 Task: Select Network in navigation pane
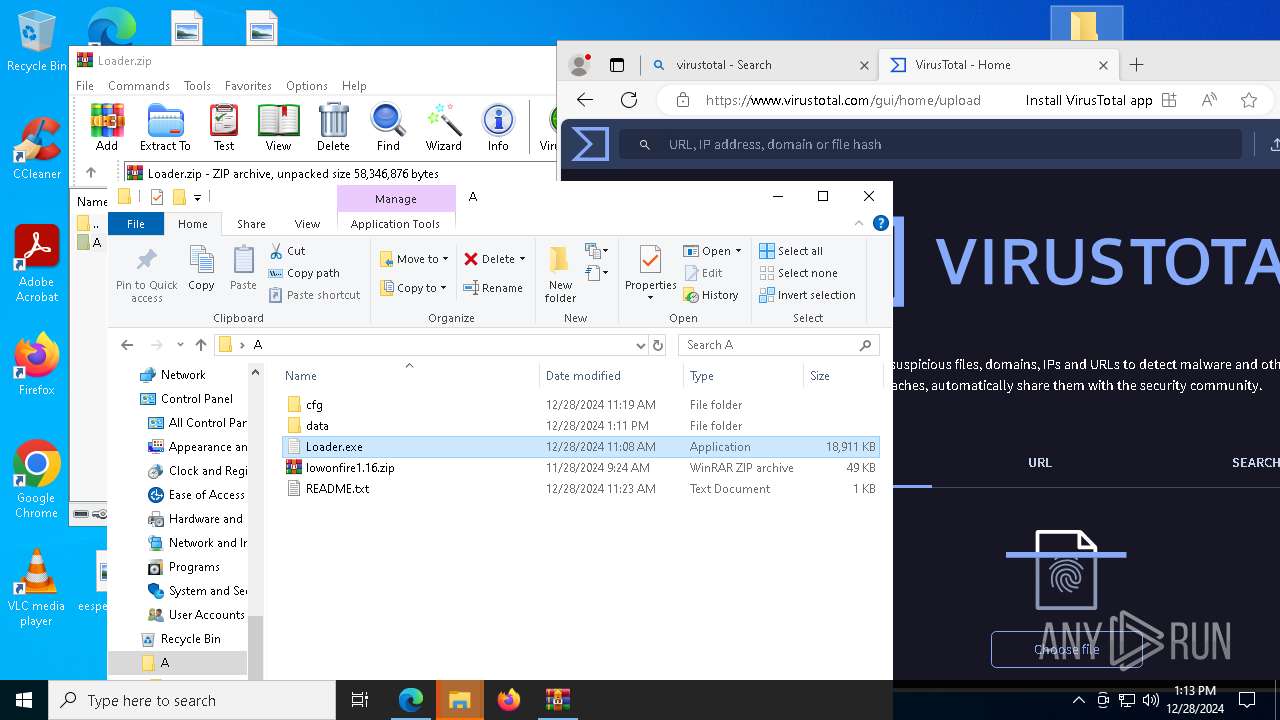pos(183,375)
